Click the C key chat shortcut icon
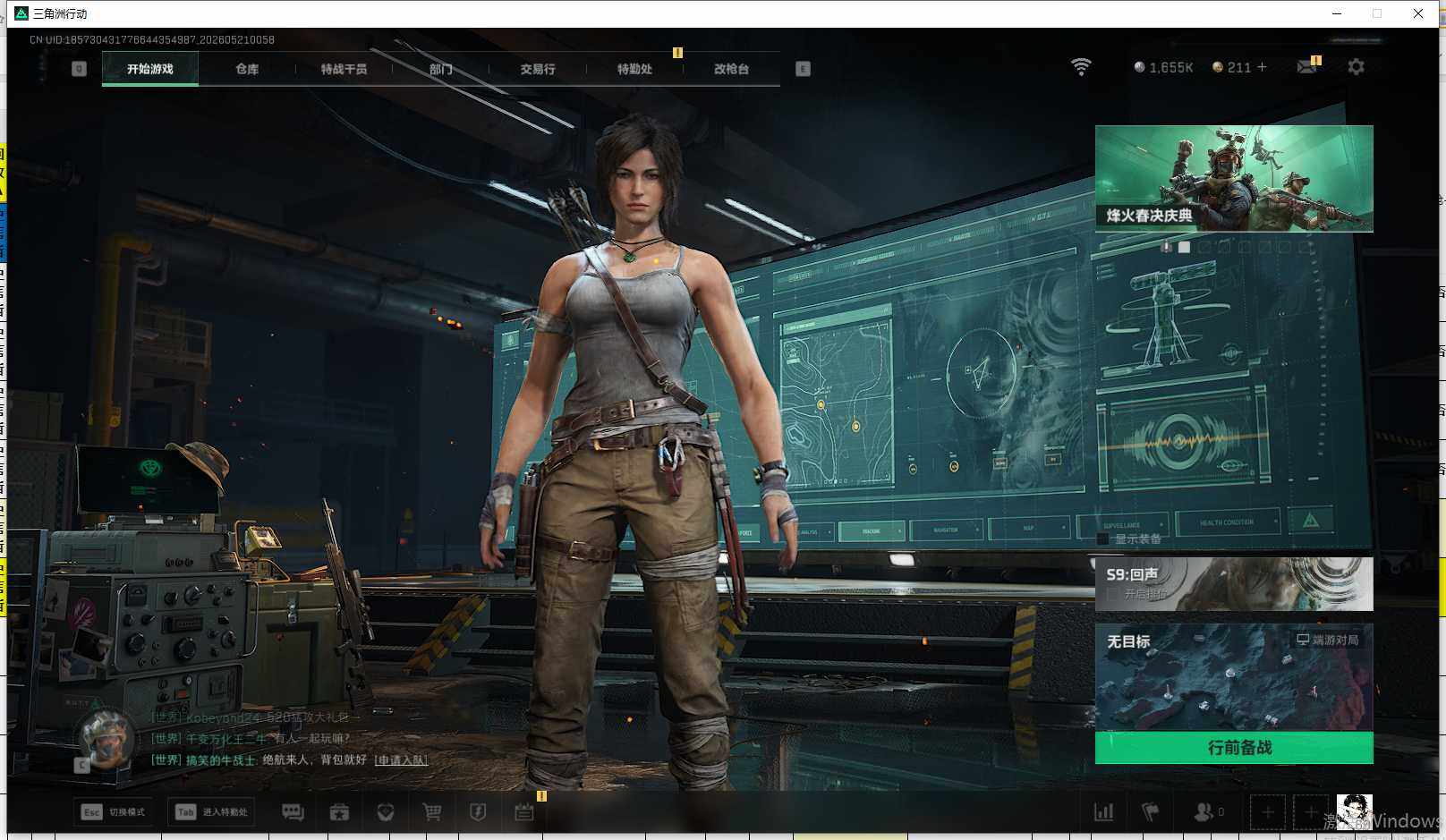Screen dimensions: 1446x840 pos(81,765)
